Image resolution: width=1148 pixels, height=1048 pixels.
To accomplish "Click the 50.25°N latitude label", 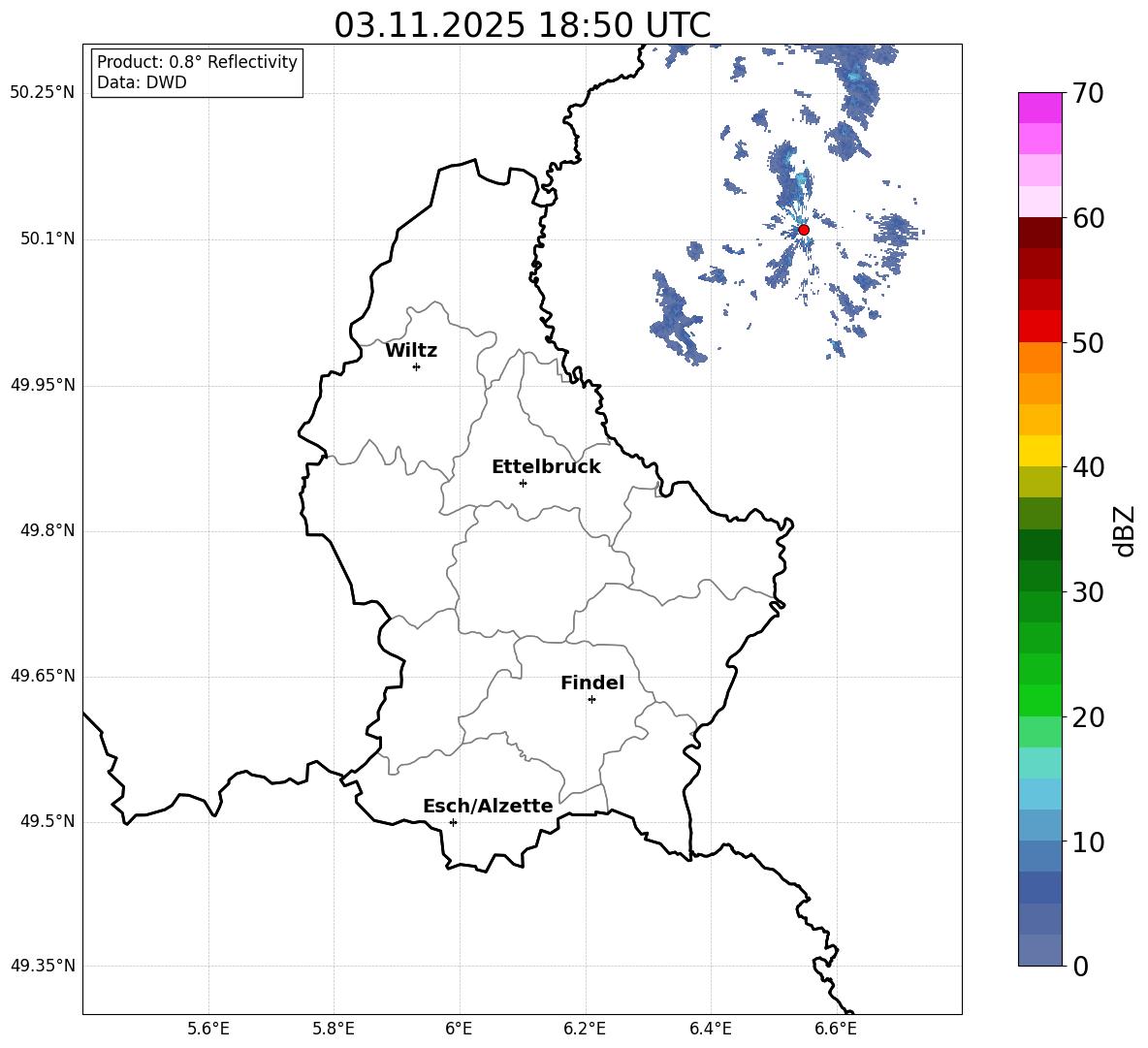I will click(x=43, y=93).
